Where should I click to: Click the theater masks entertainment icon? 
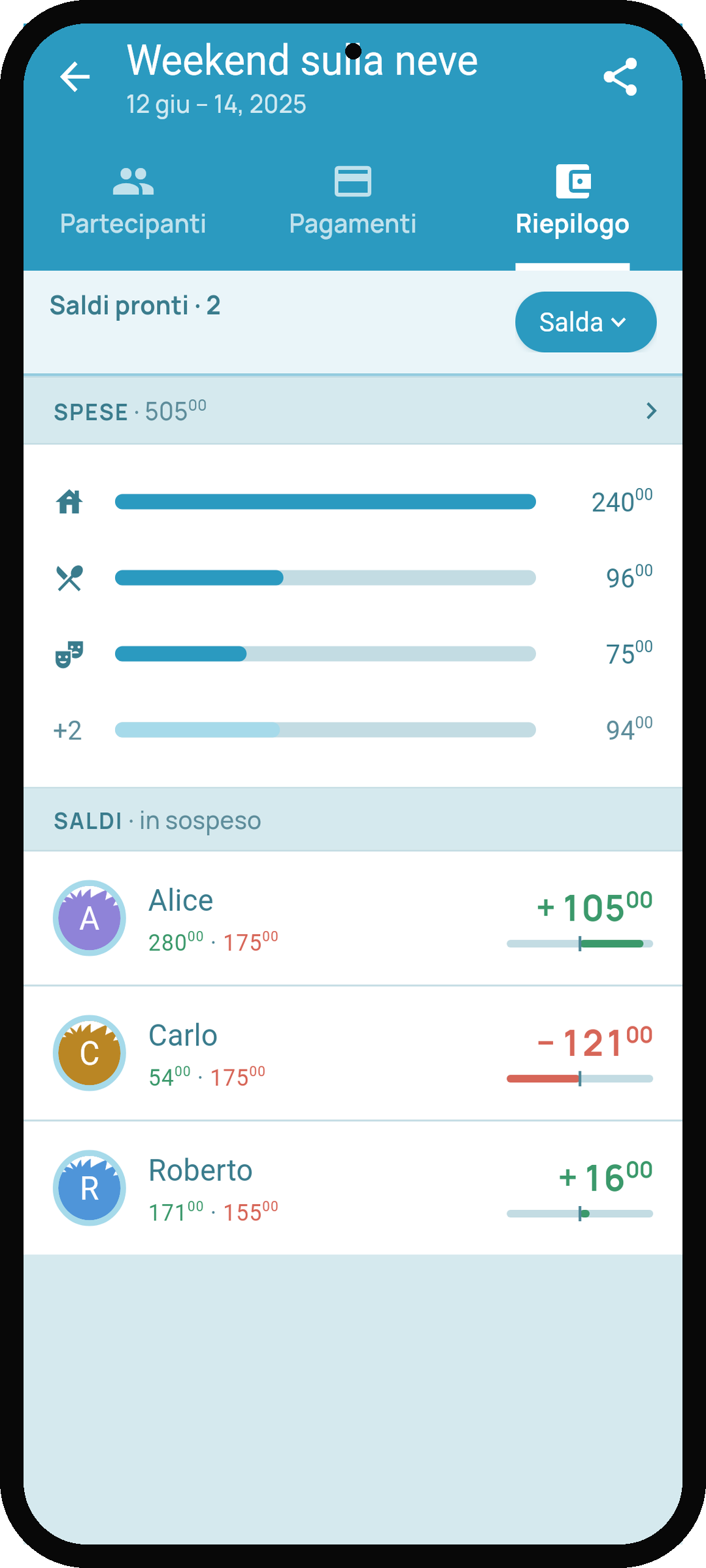(x=69, y=654)
